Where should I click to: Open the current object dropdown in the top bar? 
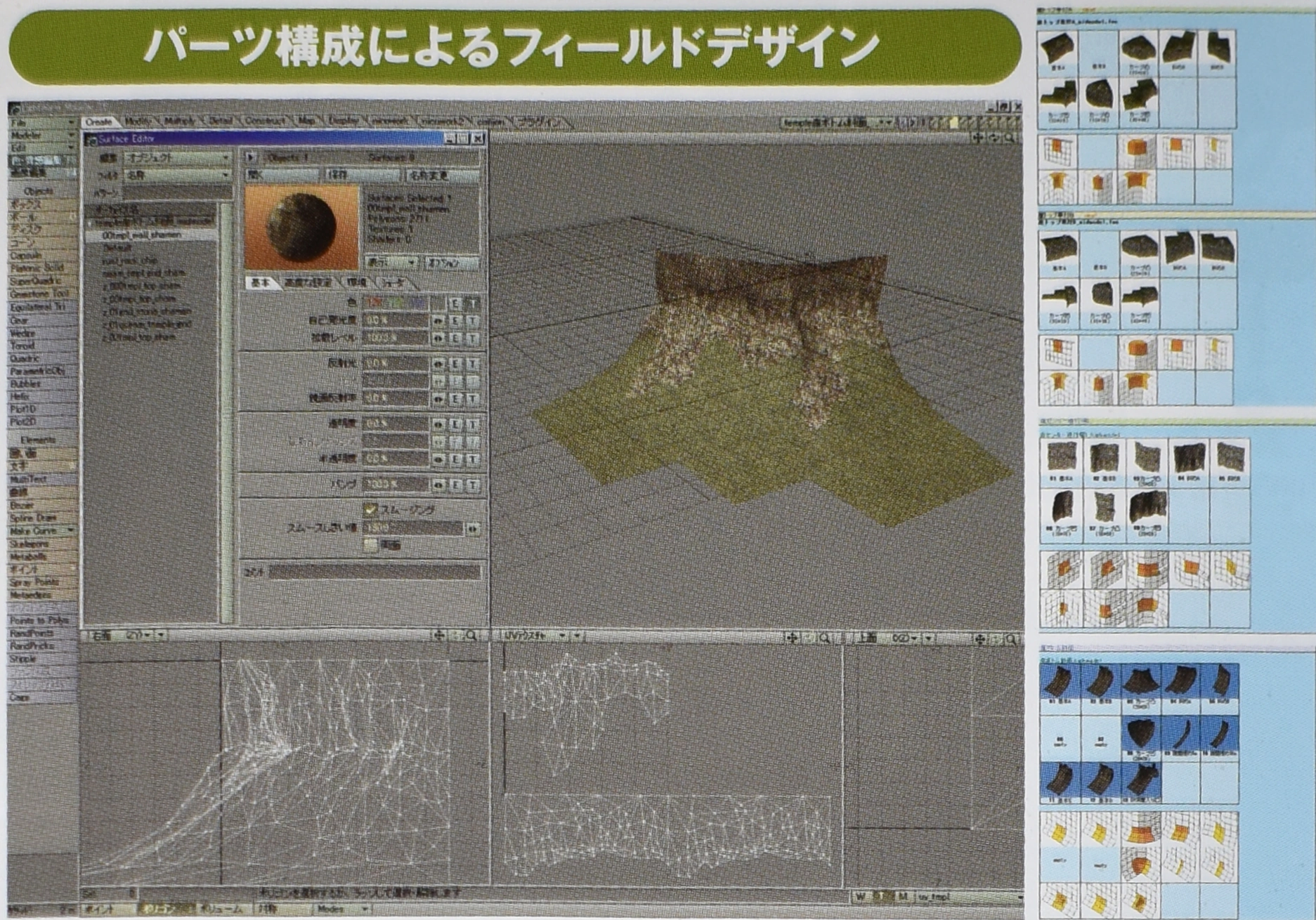point(838,122)
